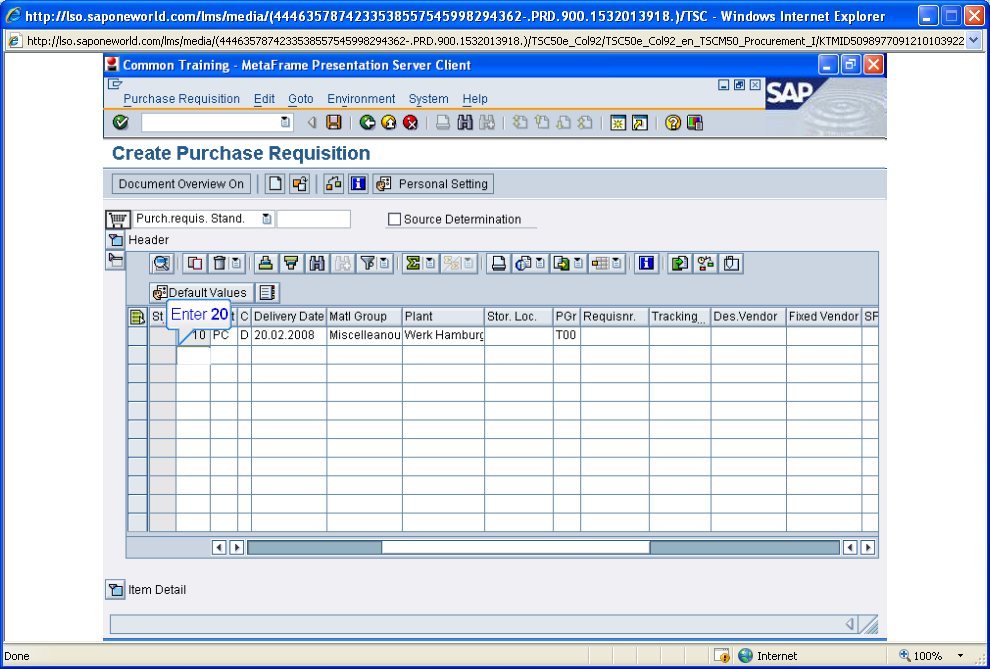
Task: Tick the Source Determination checkbox
Action: click(x=395, y=220)
